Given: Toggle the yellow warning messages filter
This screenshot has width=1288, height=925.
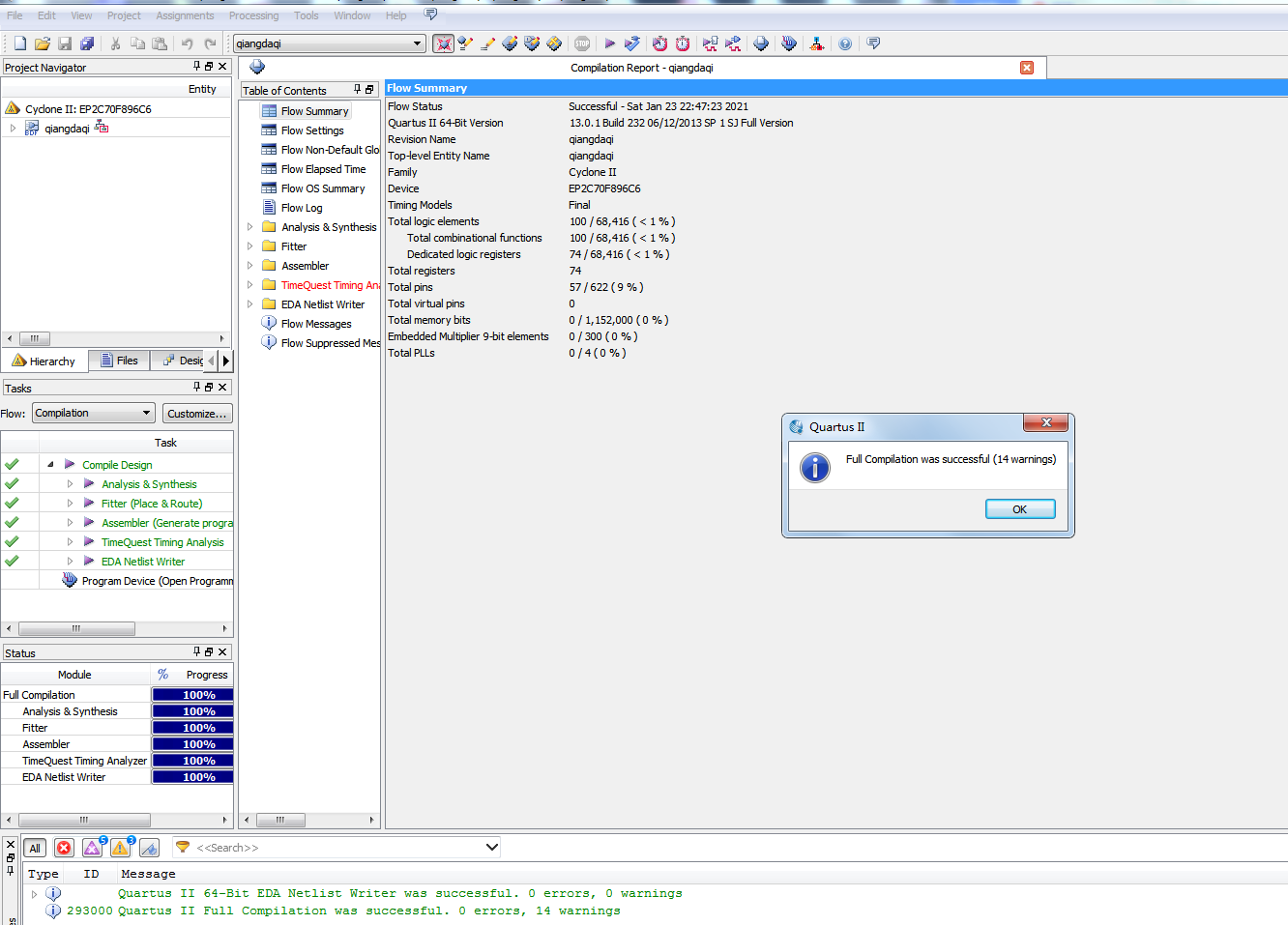Looking at the screenshot, I should click(x=121, y=848).
